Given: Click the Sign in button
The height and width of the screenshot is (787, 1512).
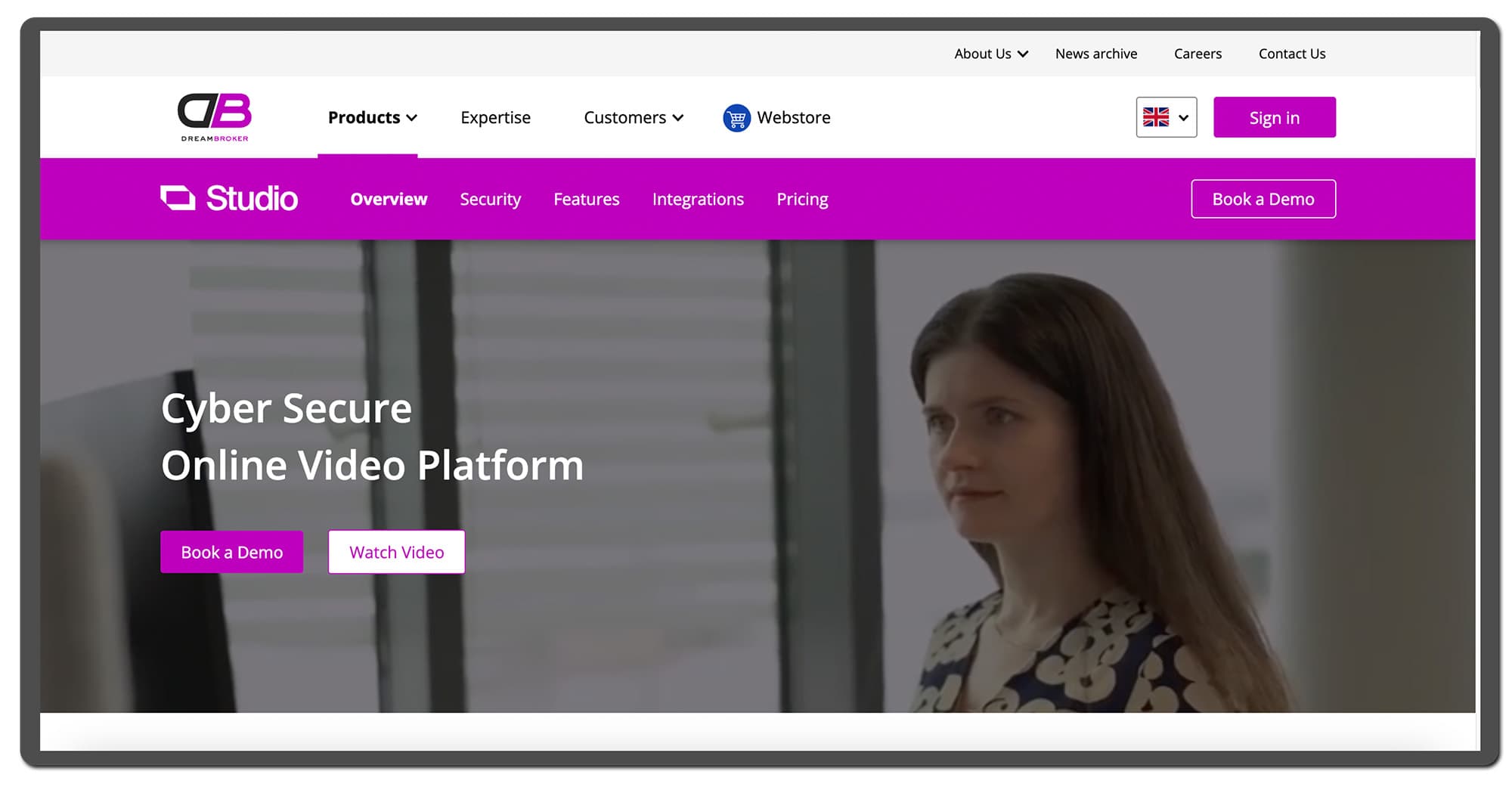Looking at the screenshot, I should [x=1275, y=117].
